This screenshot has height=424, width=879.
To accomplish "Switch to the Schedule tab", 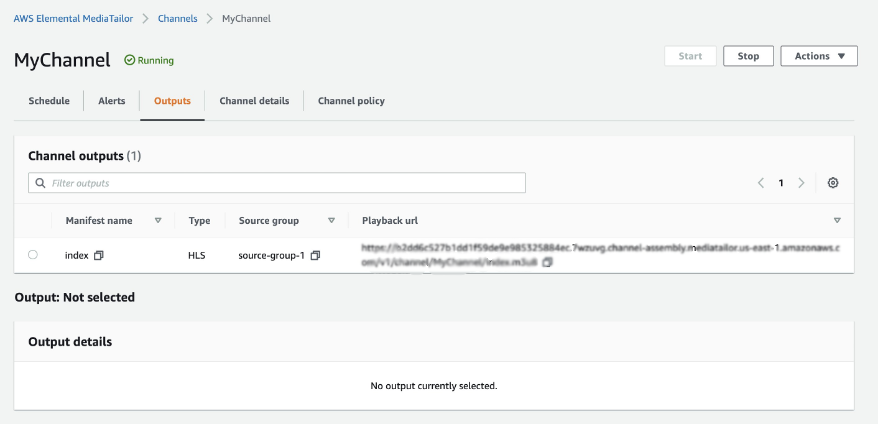I will [x=49, y=101].
